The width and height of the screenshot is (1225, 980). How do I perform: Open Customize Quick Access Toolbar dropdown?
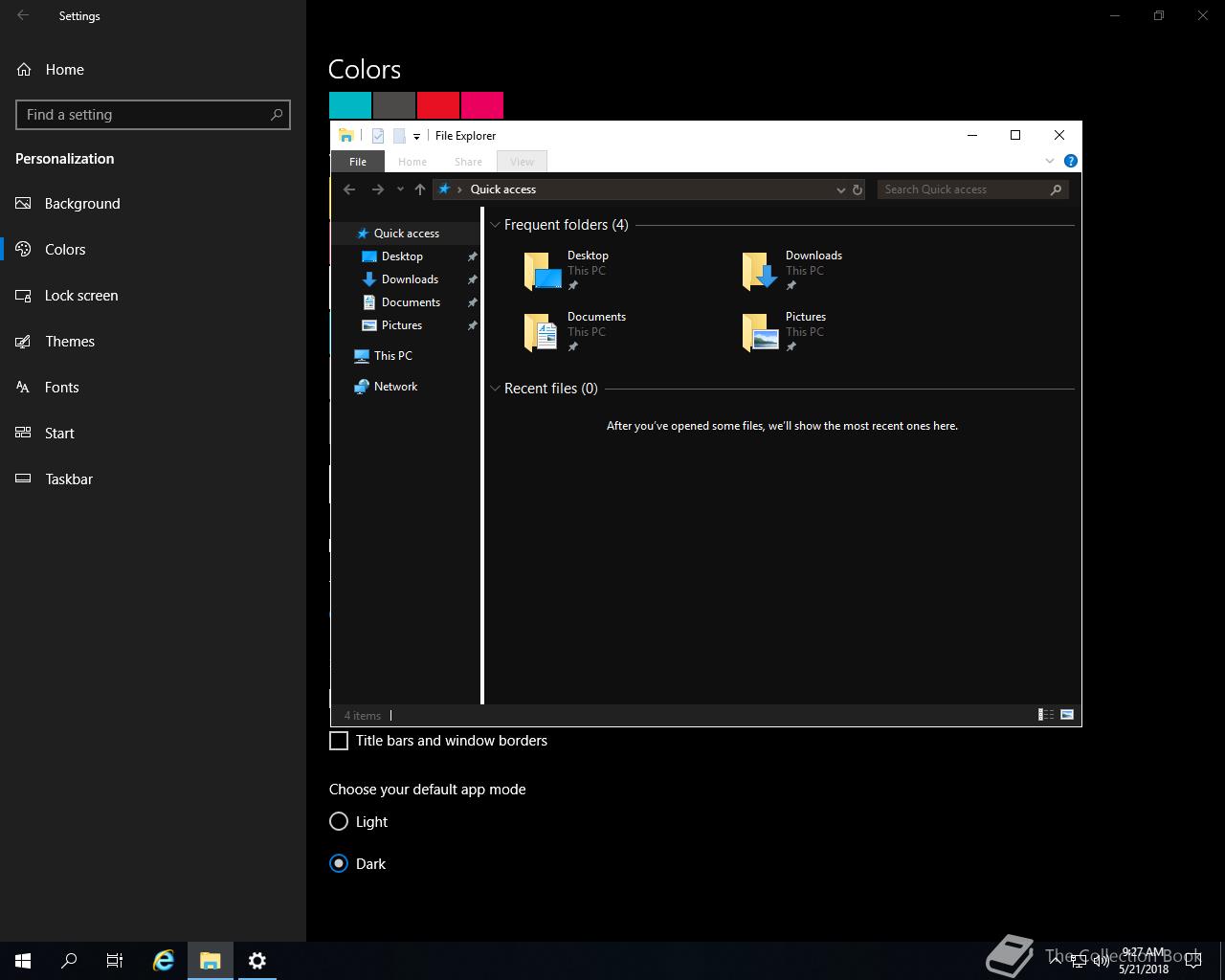pyautogui.click(x=416, y=137)
